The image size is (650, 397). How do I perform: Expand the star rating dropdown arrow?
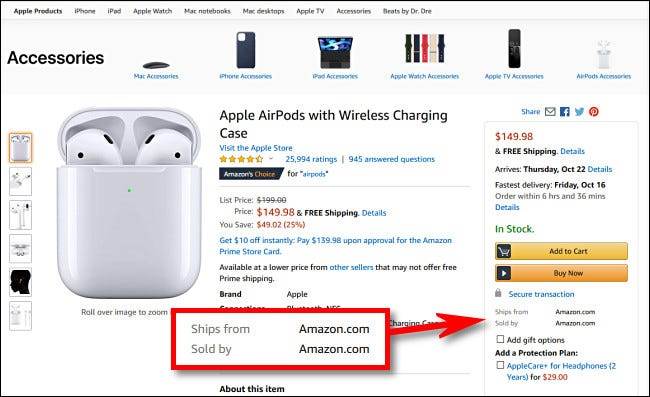(271, 159)
